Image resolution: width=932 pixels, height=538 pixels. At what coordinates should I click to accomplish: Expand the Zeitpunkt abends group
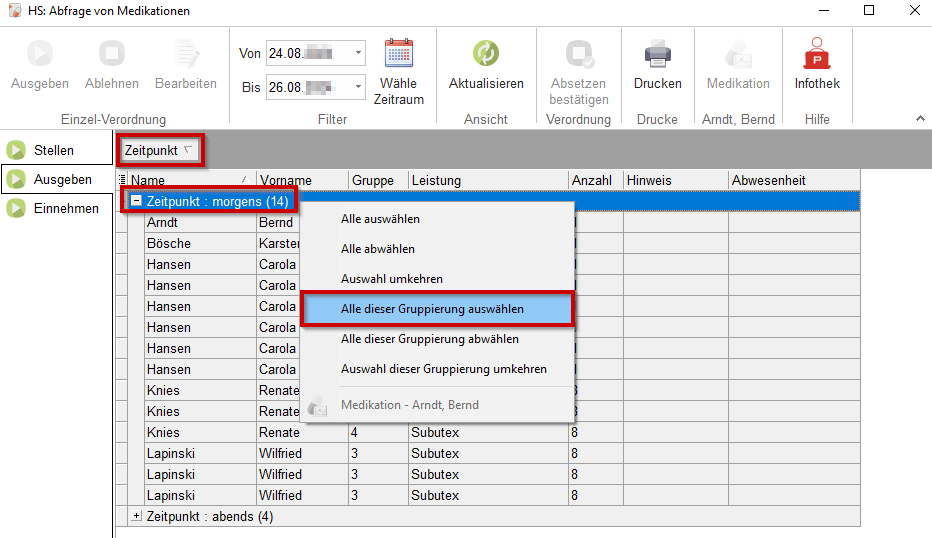coord(136,517)
